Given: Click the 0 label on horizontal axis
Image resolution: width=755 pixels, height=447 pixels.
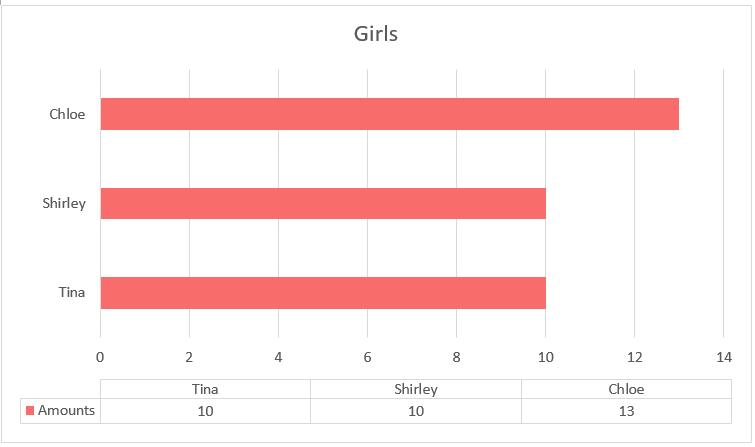Looking at the screenshot, I should click(100, 357).
